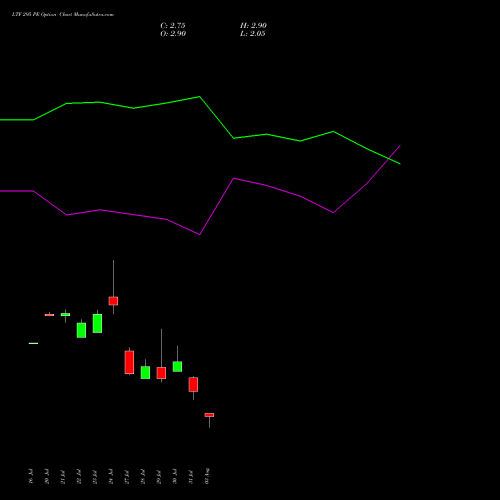Click the '20 Jul' date axis label
Viewport: 500px width, 500px height.
click(x=47, y=476)
